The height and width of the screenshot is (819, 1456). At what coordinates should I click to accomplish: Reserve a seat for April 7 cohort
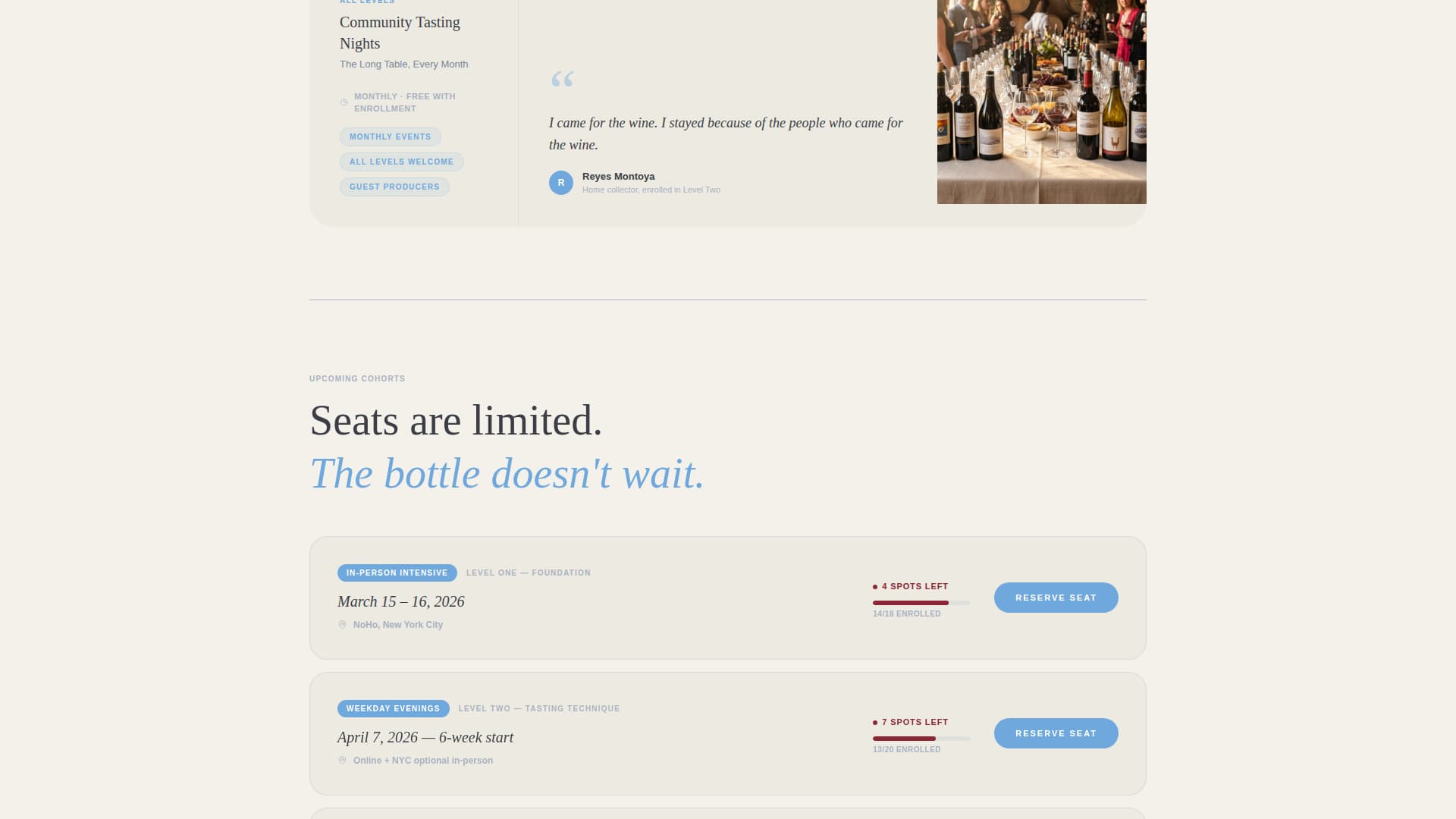tap(1056, 733)
